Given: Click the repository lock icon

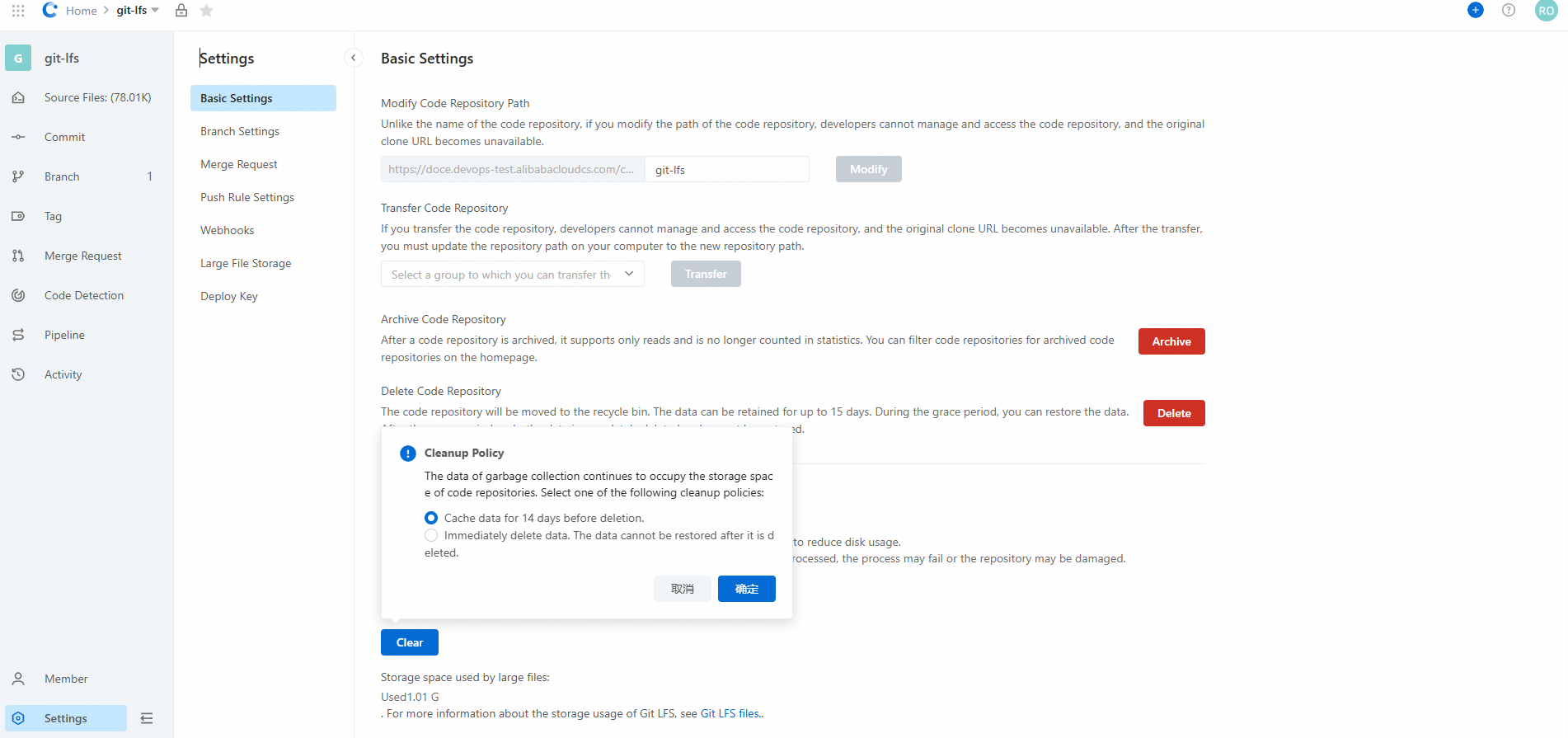Looking at the screenshot, I should pos(181,11).
